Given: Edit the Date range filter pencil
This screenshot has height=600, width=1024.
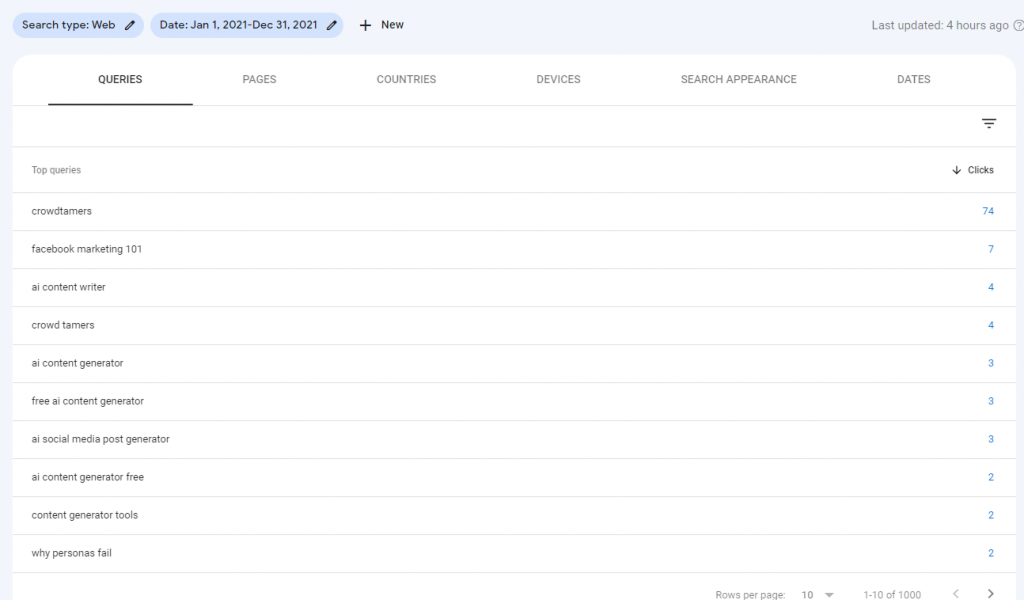Looking at the screenshot, I should (x=332, y=25).
